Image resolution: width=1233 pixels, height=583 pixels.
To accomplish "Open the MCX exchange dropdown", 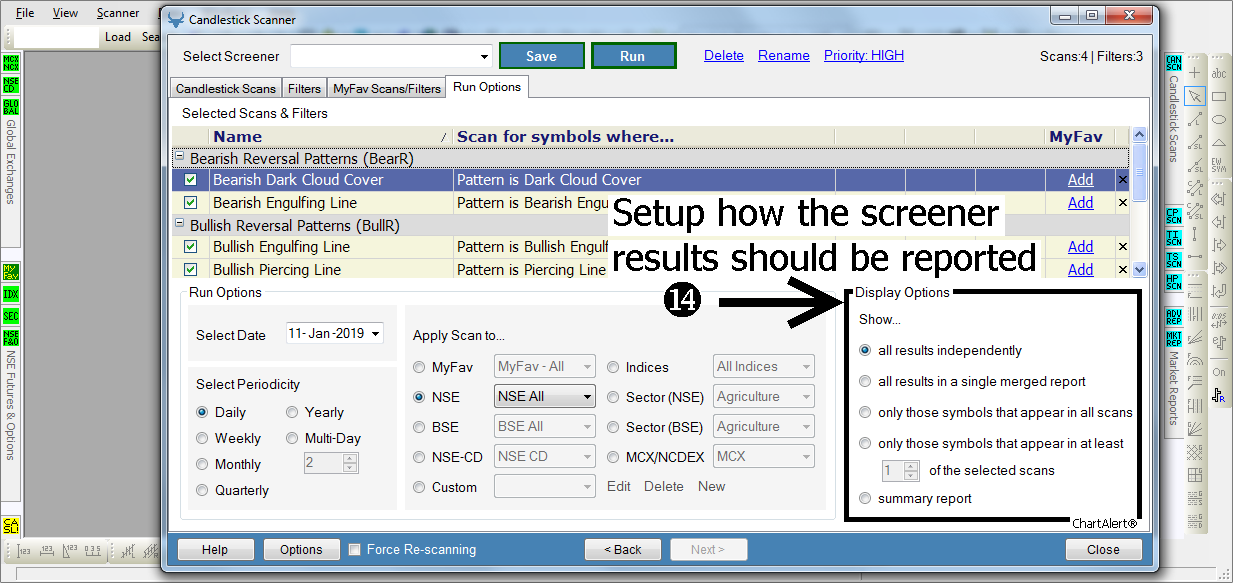I will pyautogui.click(x=764, y=456).
